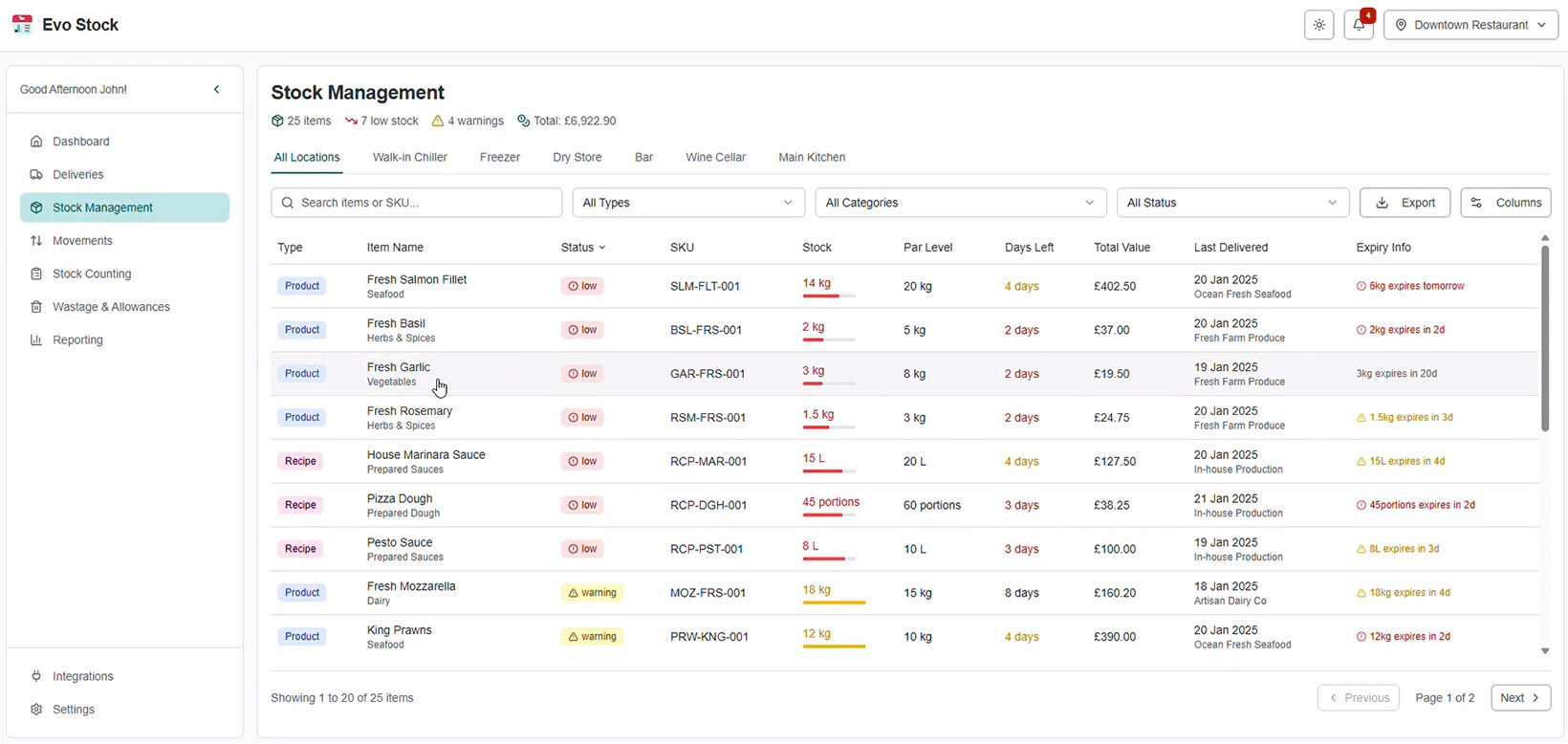Open the All Types filter dropdown
1568x744 pixels.
pos(687,203)
